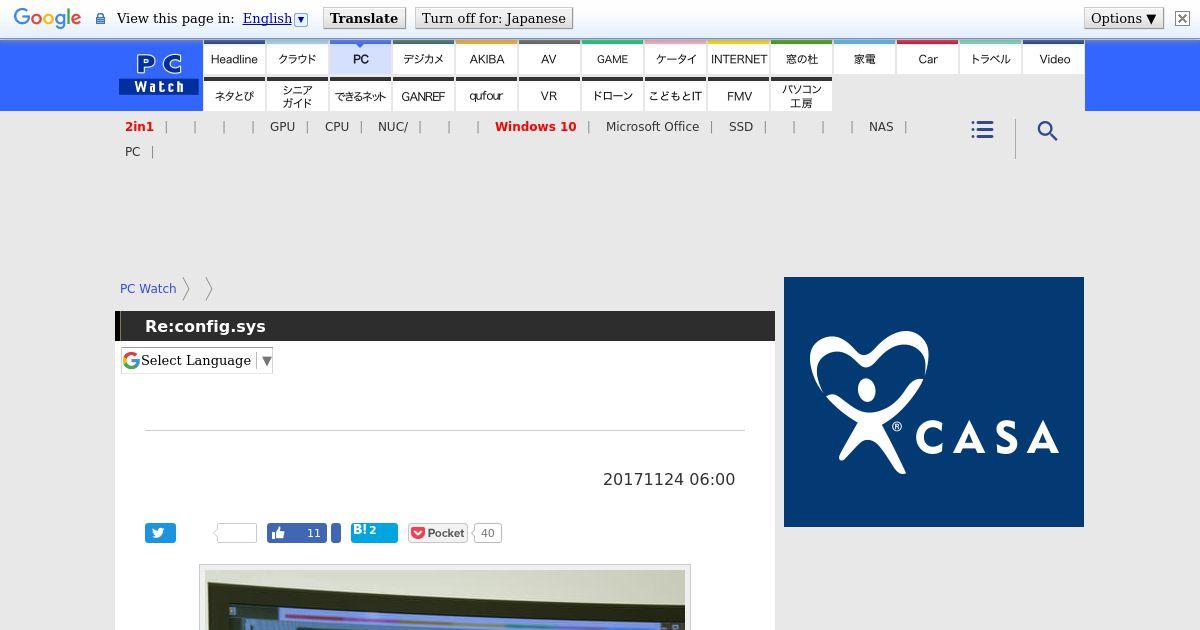Open the English language dropdown
This screenshot has height=630, width=1200.
(275, 18)
